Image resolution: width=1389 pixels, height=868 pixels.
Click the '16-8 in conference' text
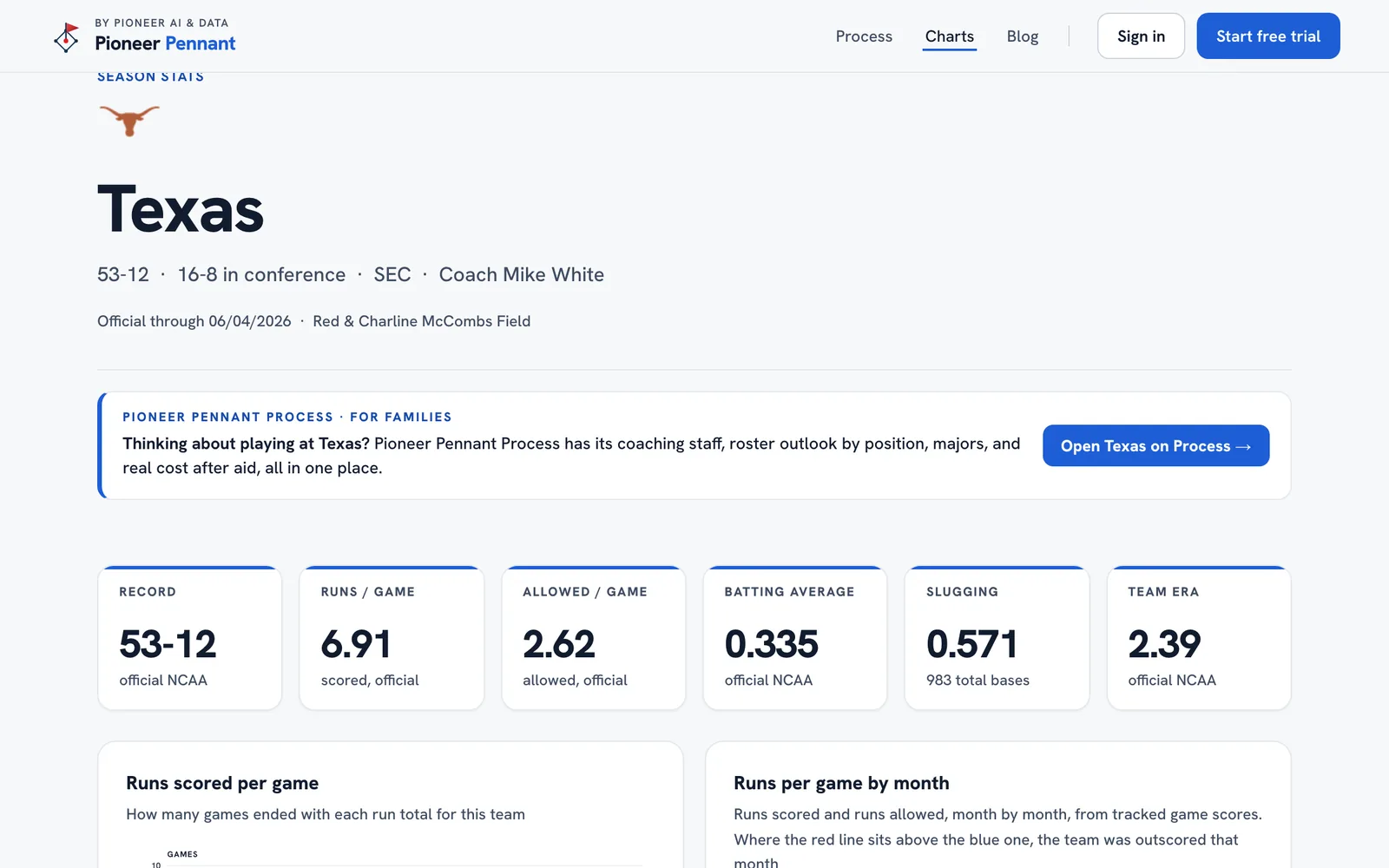(x=261, y=274)
